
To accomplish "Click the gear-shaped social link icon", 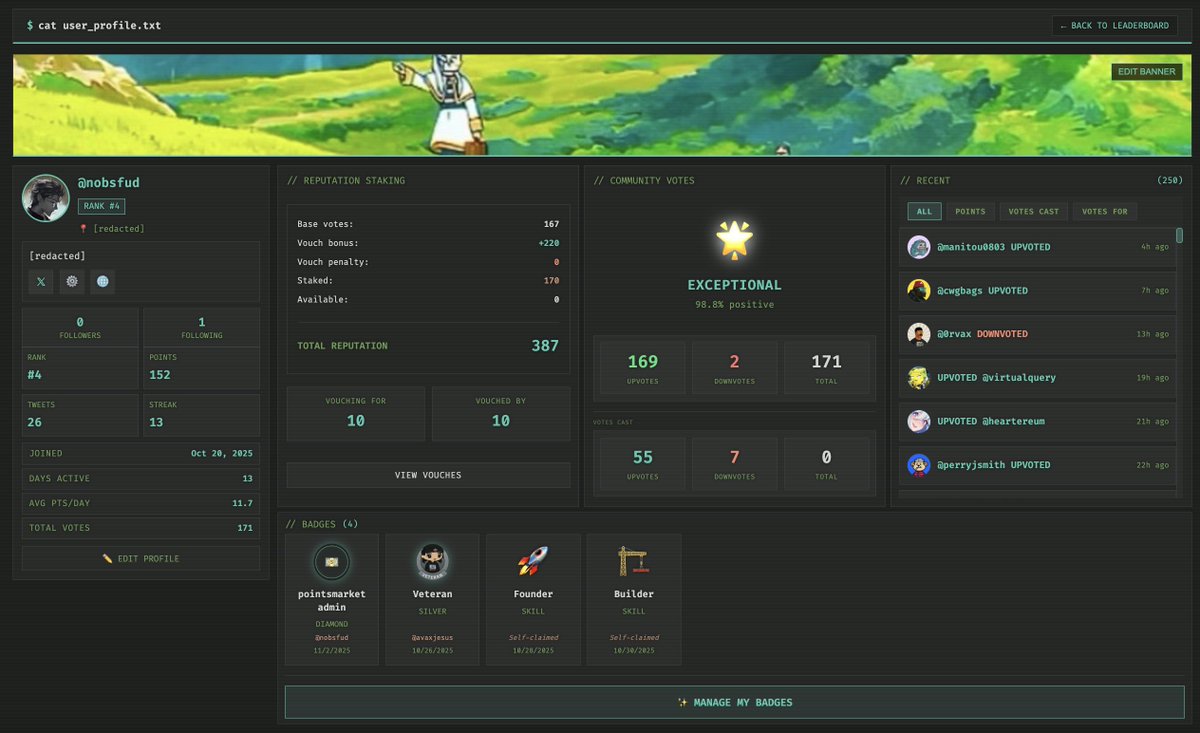I will point(72,282).
